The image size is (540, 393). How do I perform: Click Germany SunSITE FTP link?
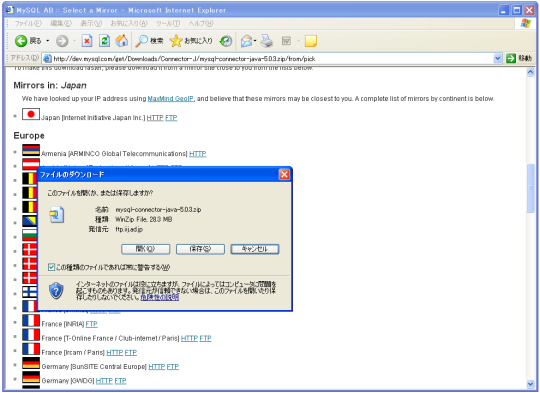[173, 367]
